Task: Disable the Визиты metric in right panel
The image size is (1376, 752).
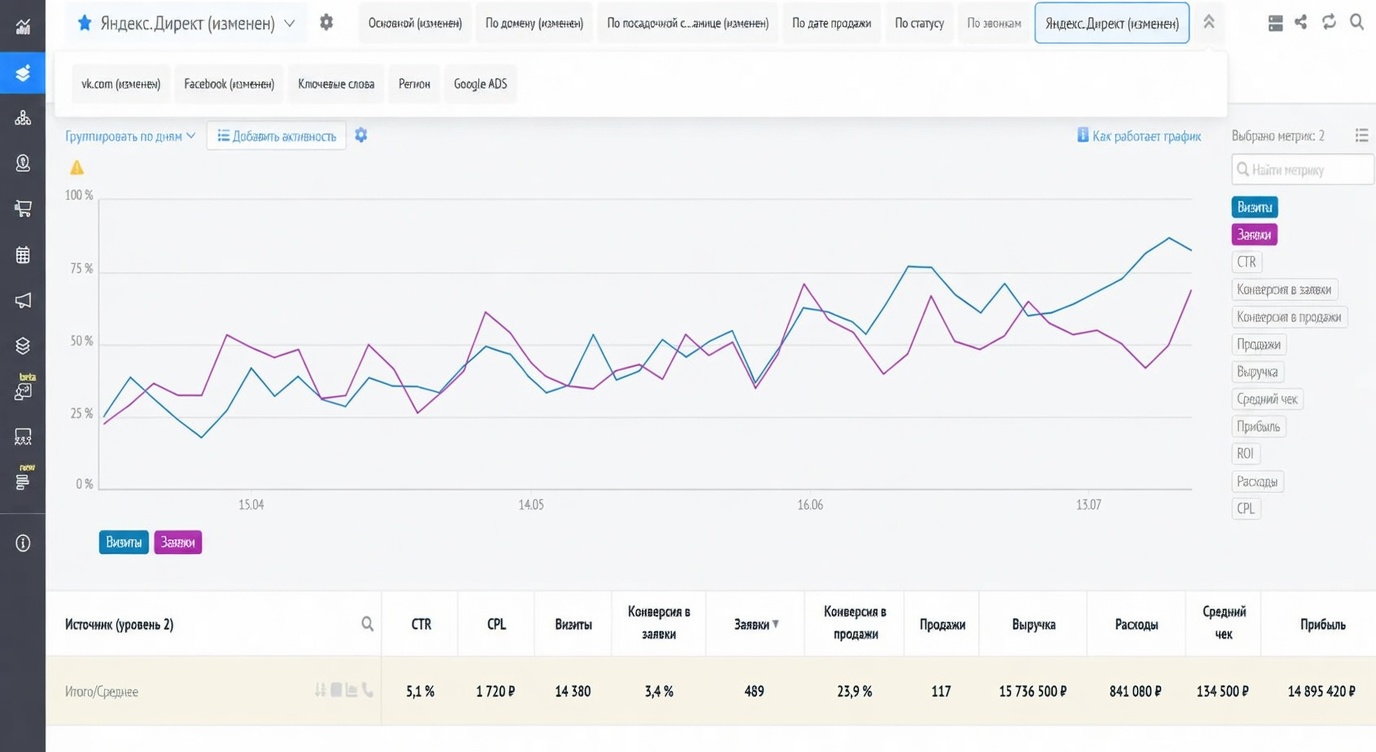Action: point(1255,207)
